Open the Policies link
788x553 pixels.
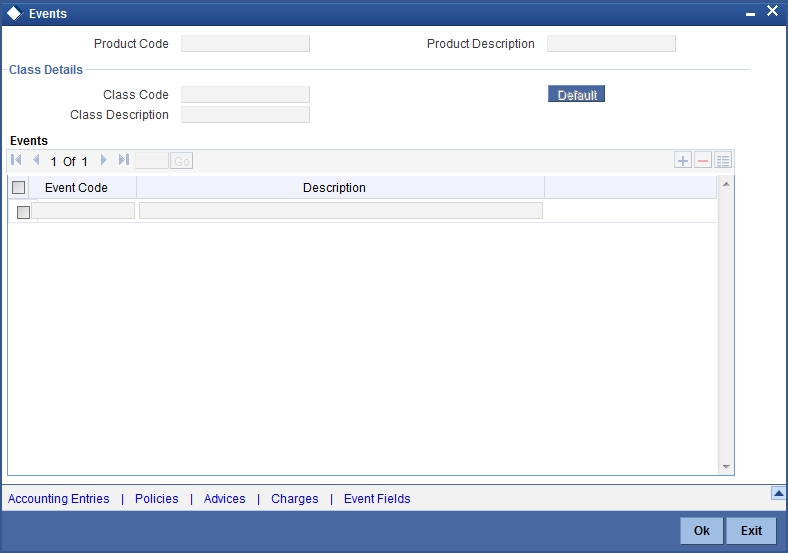(156, 499)
